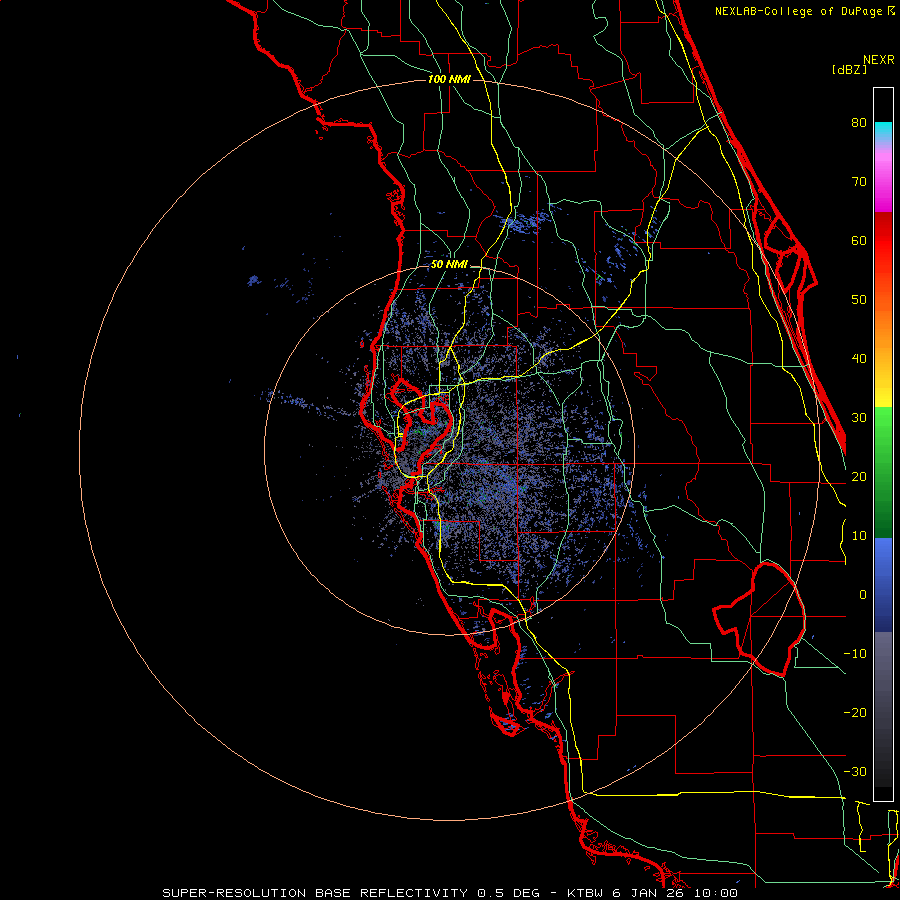
Task: Click the 70 value on dBZ scale
Action: pyautogui.click(x=859, y=182)
